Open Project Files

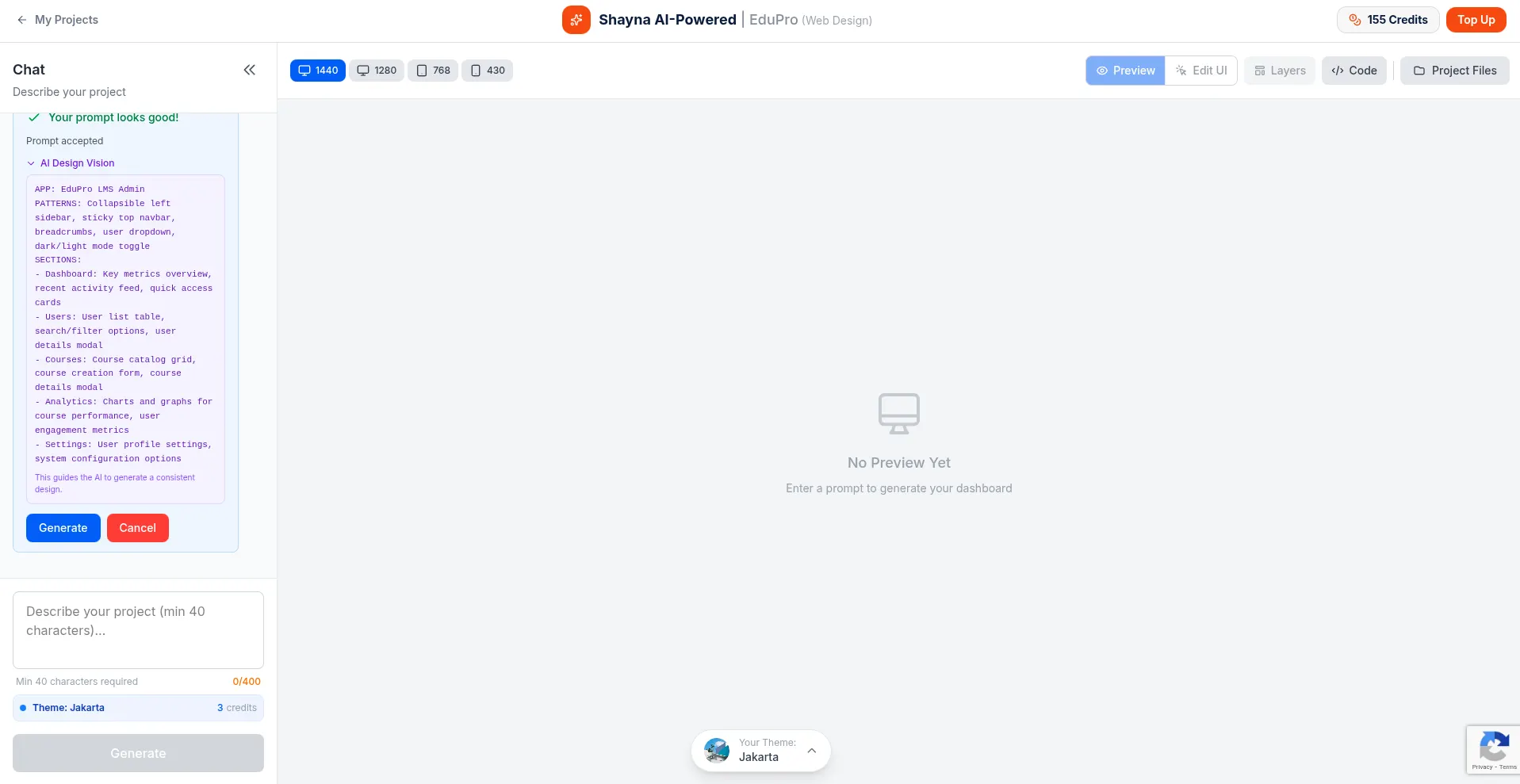(x=1454, y=71)
